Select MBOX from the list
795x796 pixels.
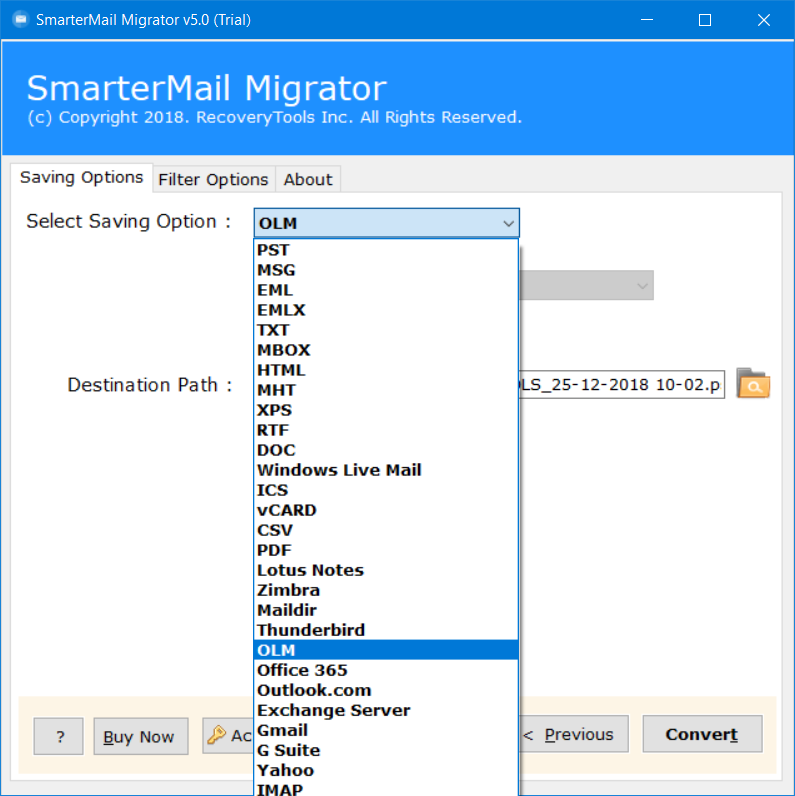click(x=386, y=350)
